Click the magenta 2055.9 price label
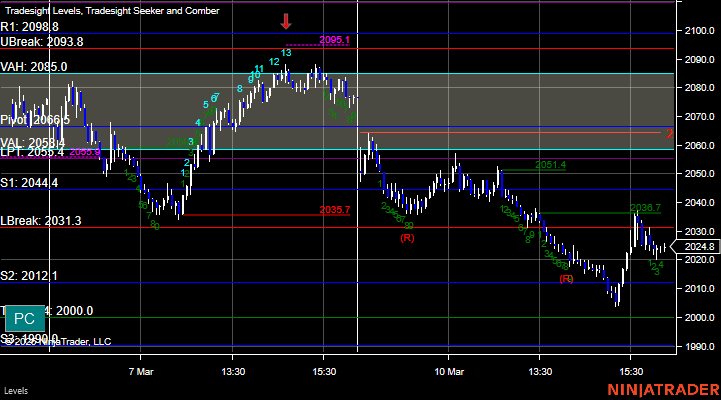 click(x=85, y=152)
